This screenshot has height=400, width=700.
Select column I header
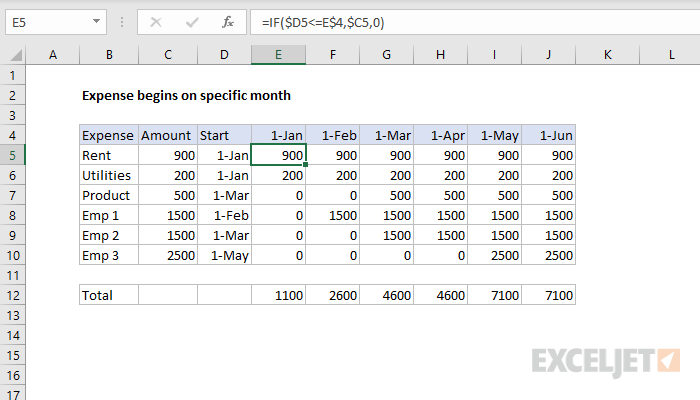[494, 55]
